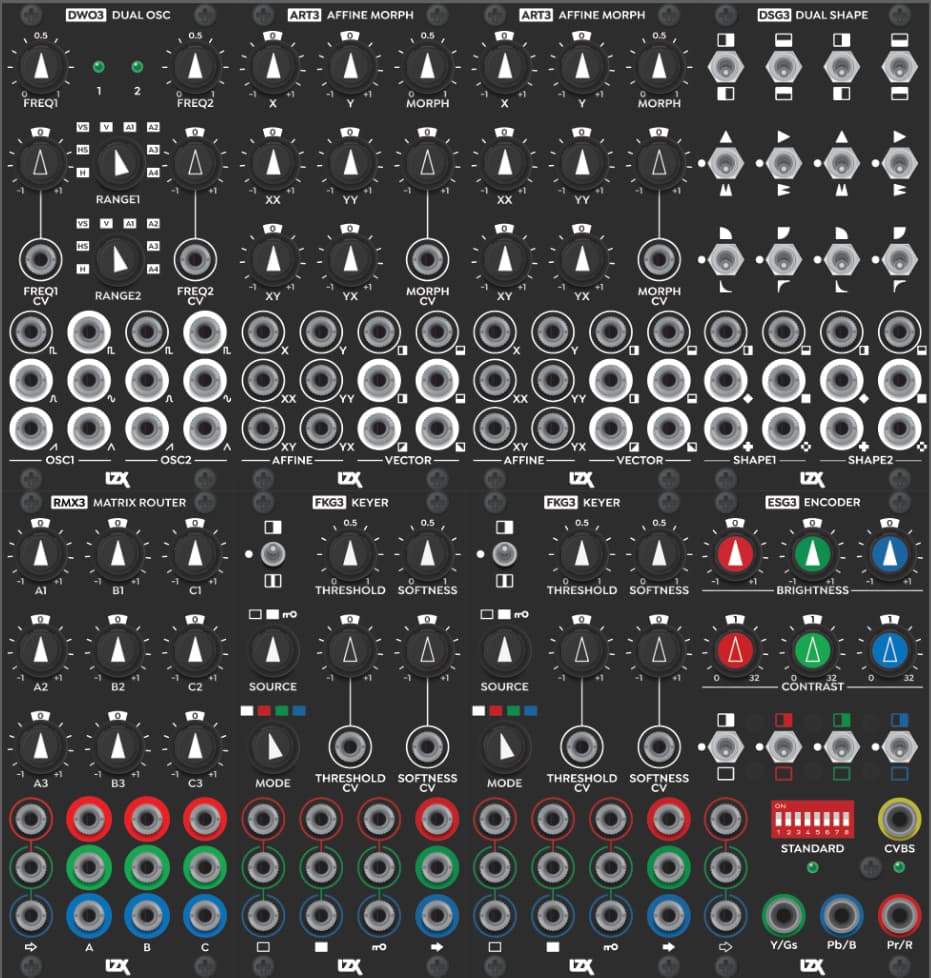Flip the white-marked toggle switch on ESG3
The image size is (931, 978).
click(x=726, y=747)
